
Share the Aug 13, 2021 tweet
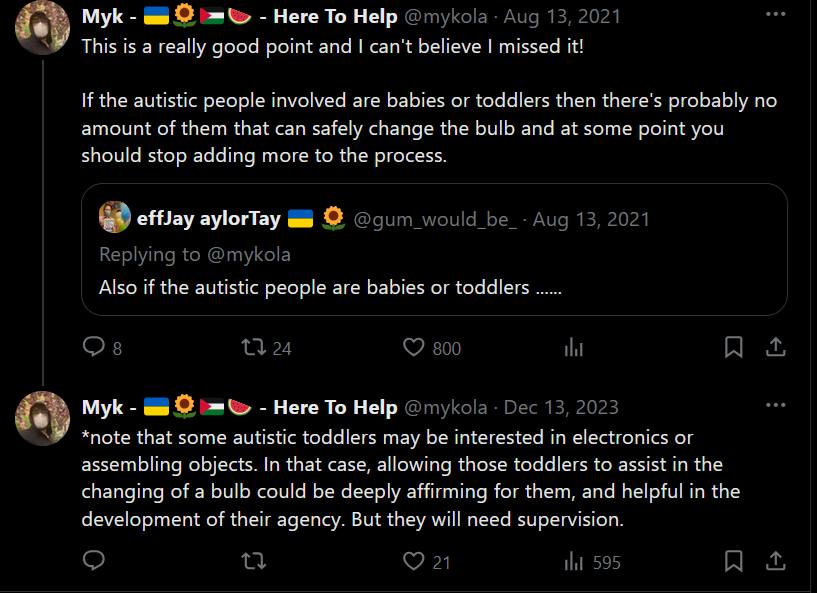[x=775, y=347]
